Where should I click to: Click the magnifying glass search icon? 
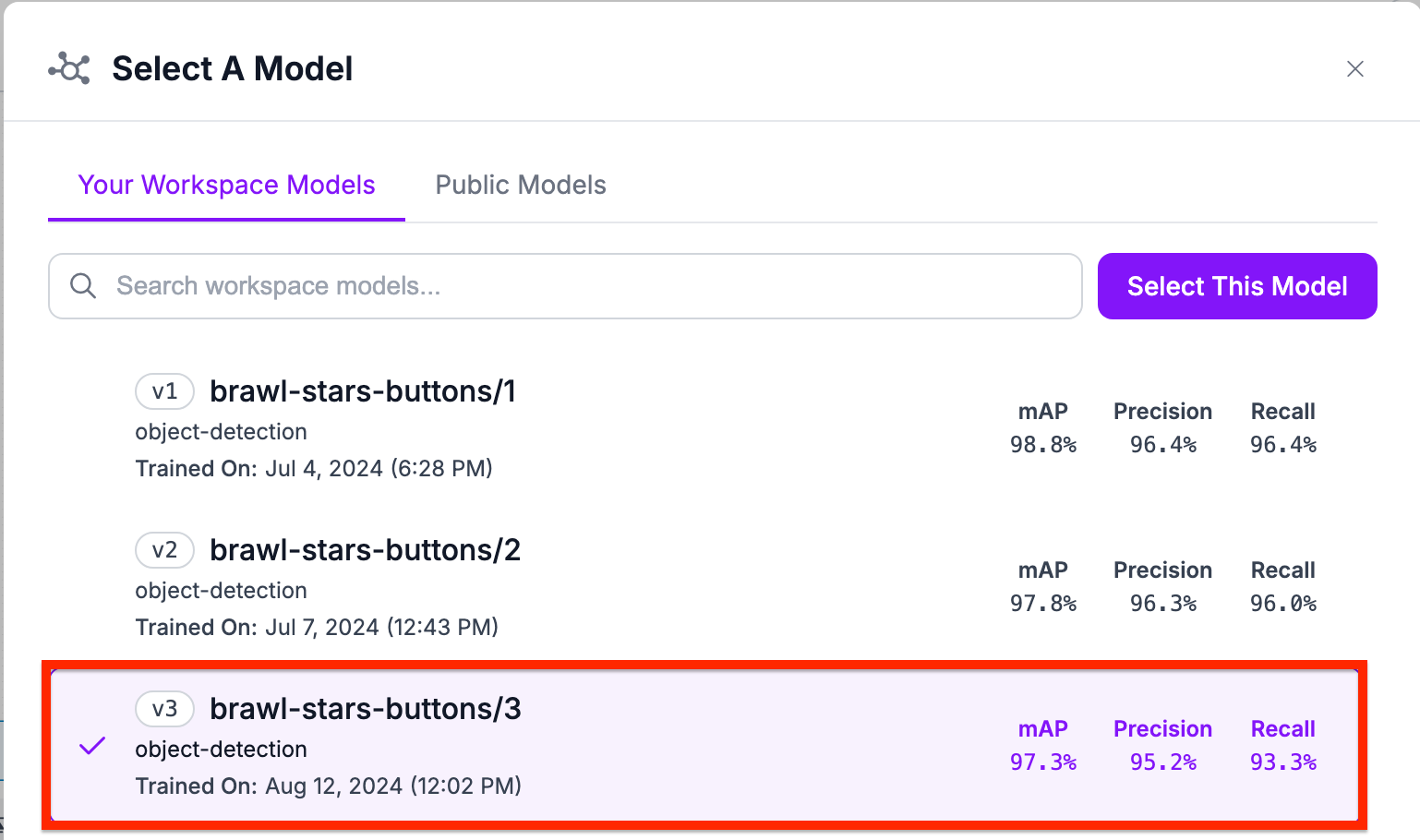83,286
